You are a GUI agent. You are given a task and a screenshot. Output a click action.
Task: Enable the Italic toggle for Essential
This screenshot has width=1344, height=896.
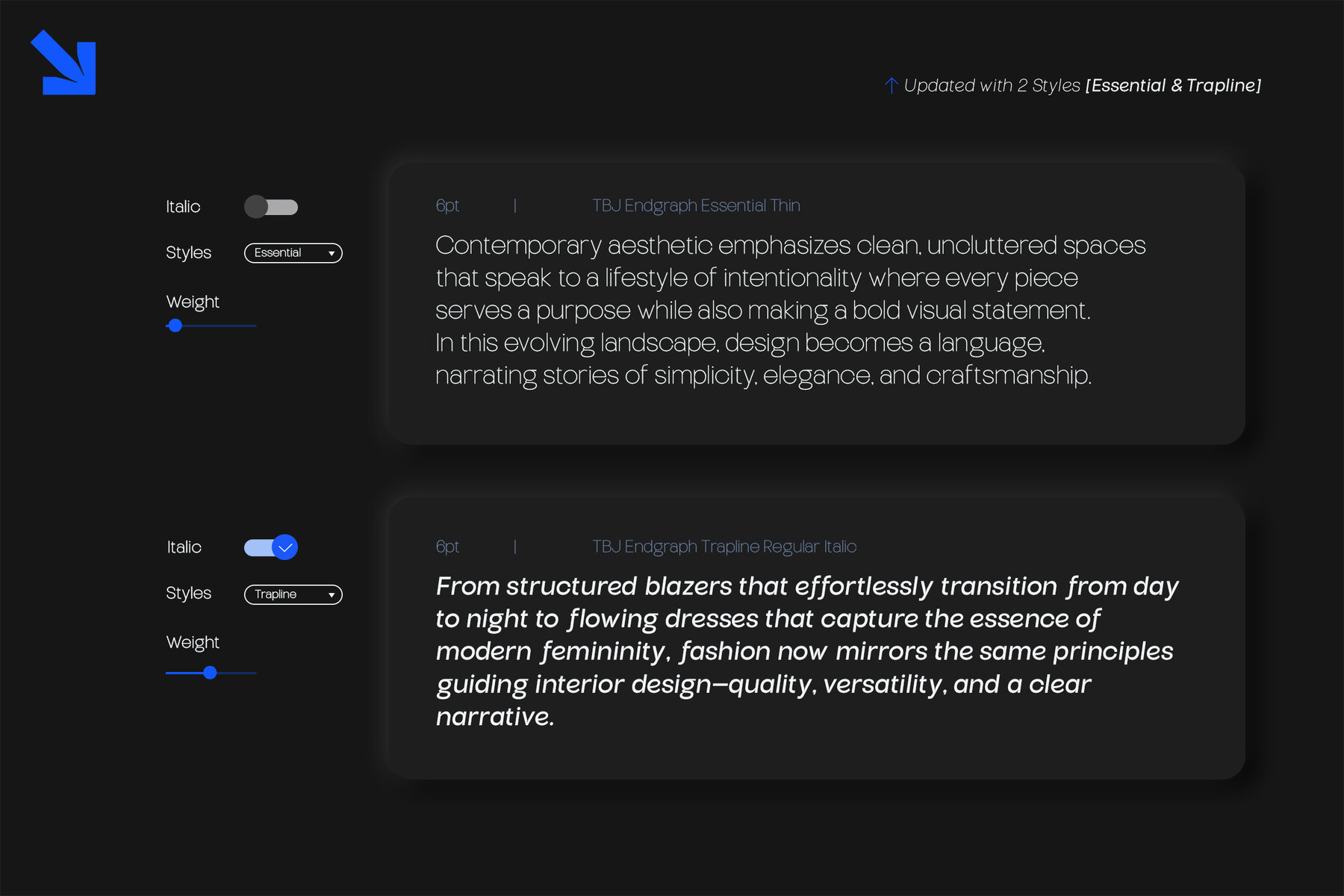click(271, 207)
